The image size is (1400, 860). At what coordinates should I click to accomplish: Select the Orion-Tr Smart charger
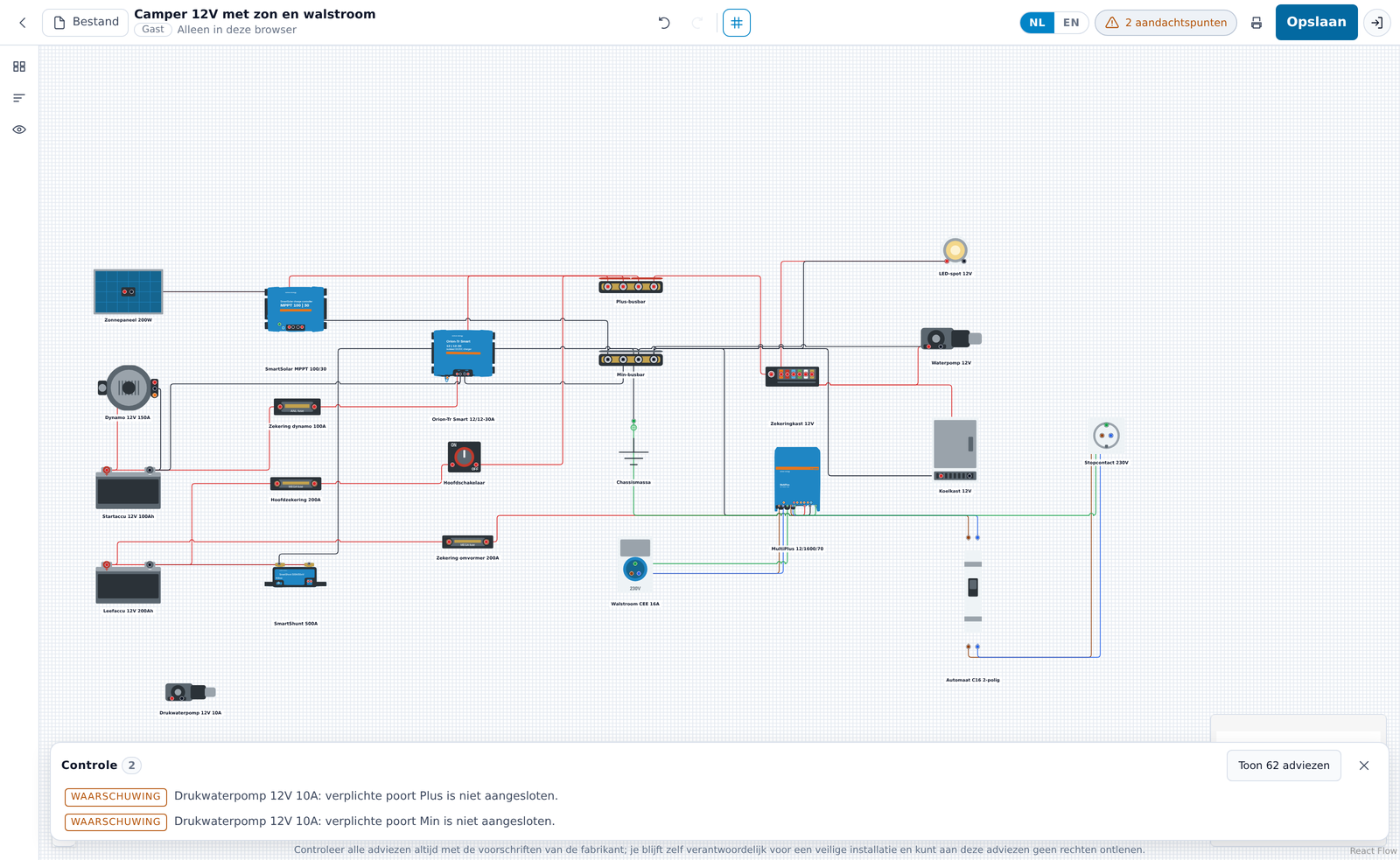click(464, 353)
